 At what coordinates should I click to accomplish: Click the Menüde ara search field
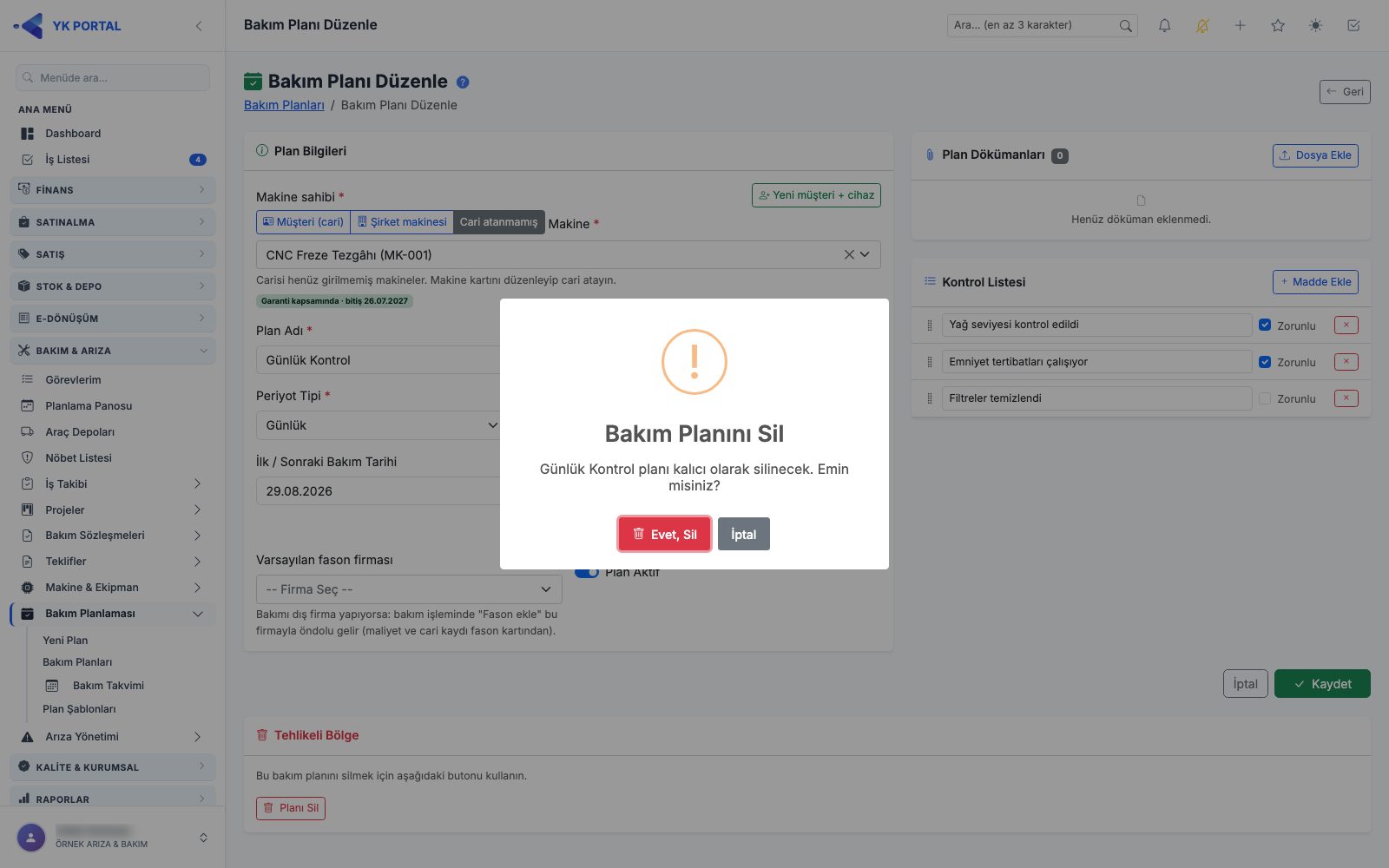coord(113,77)
